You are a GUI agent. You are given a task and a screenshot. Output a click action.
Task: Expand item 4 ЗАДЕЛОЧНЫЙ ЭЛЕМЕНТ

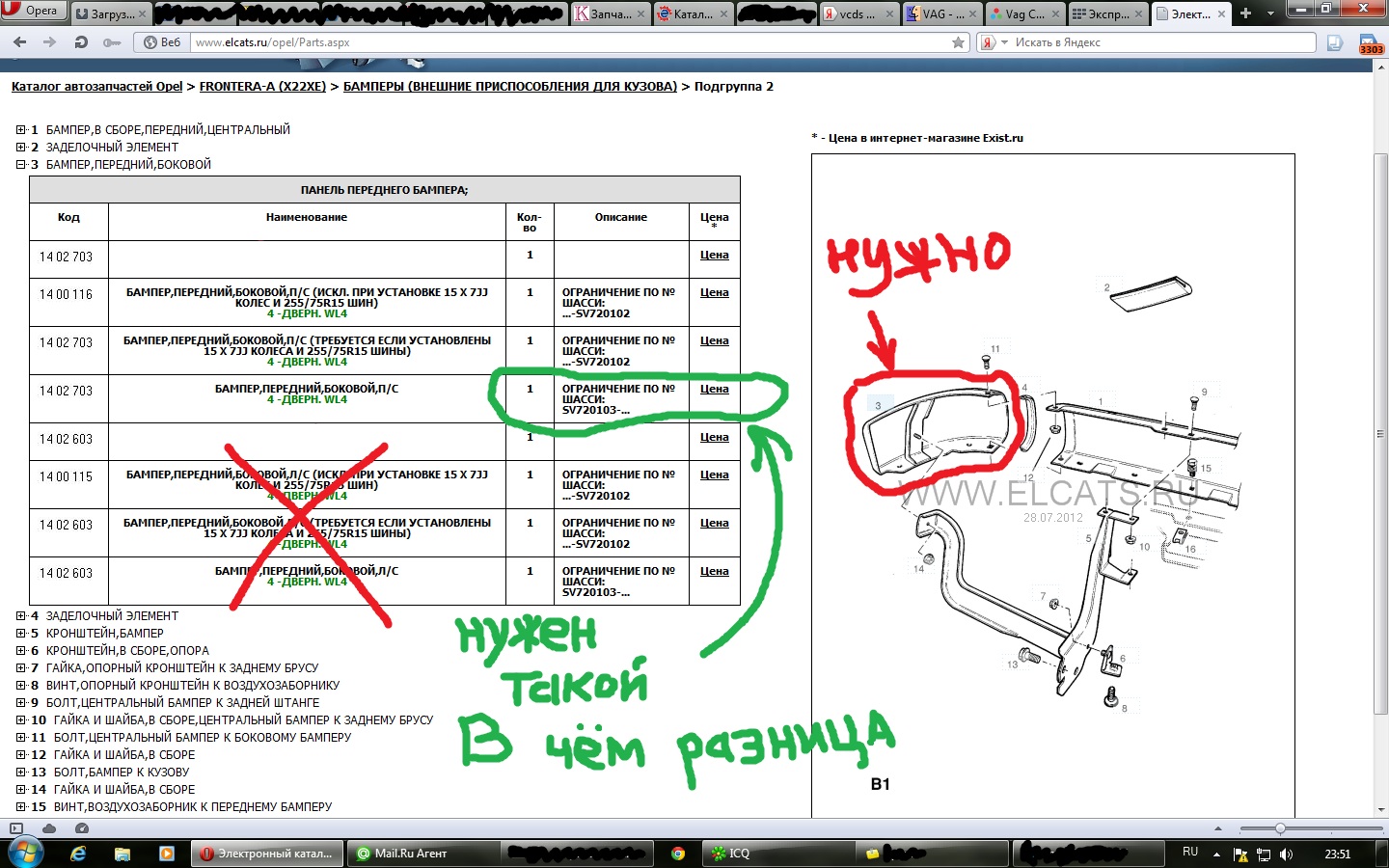(x=20, y=615)
